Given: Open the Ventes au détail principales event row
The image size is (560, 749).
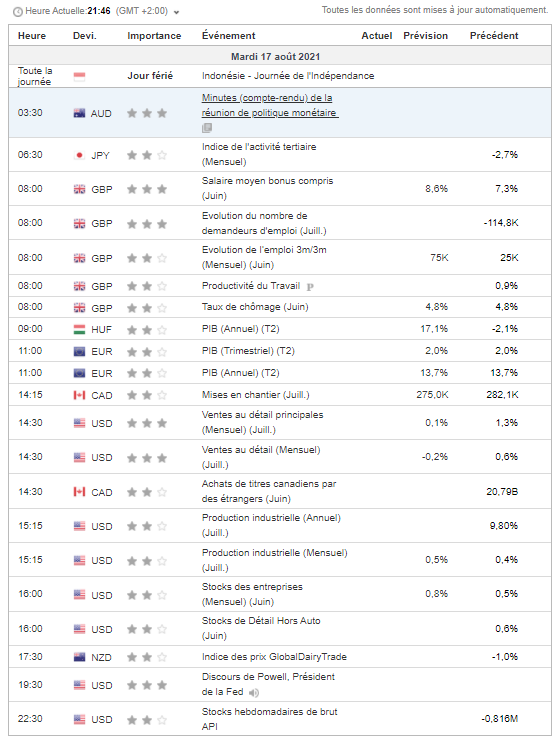Looking at the screenshot, I should (x=280, y=423).
